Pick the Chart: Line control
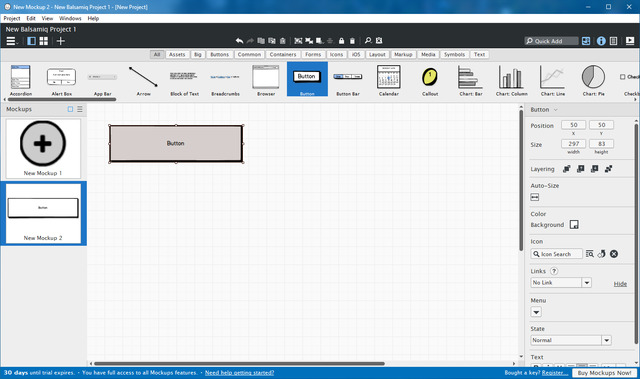640x379 pixels. pos(553,80)
